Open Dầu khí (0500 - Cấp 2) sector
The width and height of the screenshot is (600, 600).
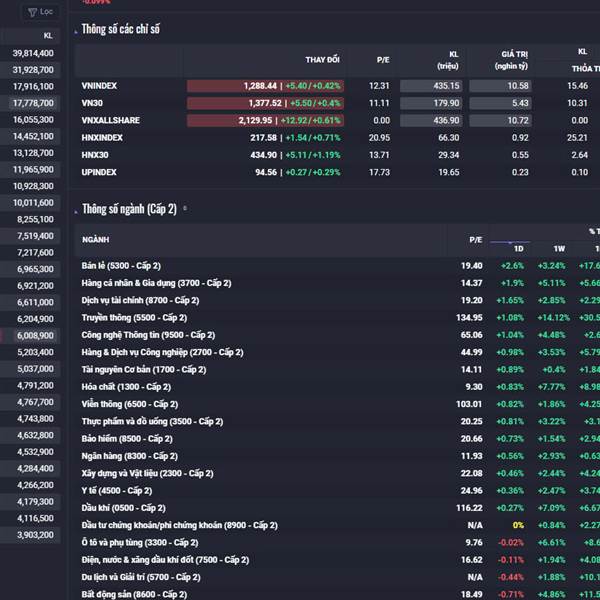[x=123, y=508]
